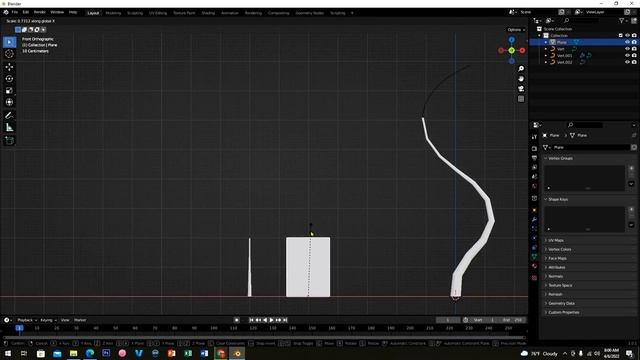Switch to the Modeling workspace tab

[x=113, y=13]
